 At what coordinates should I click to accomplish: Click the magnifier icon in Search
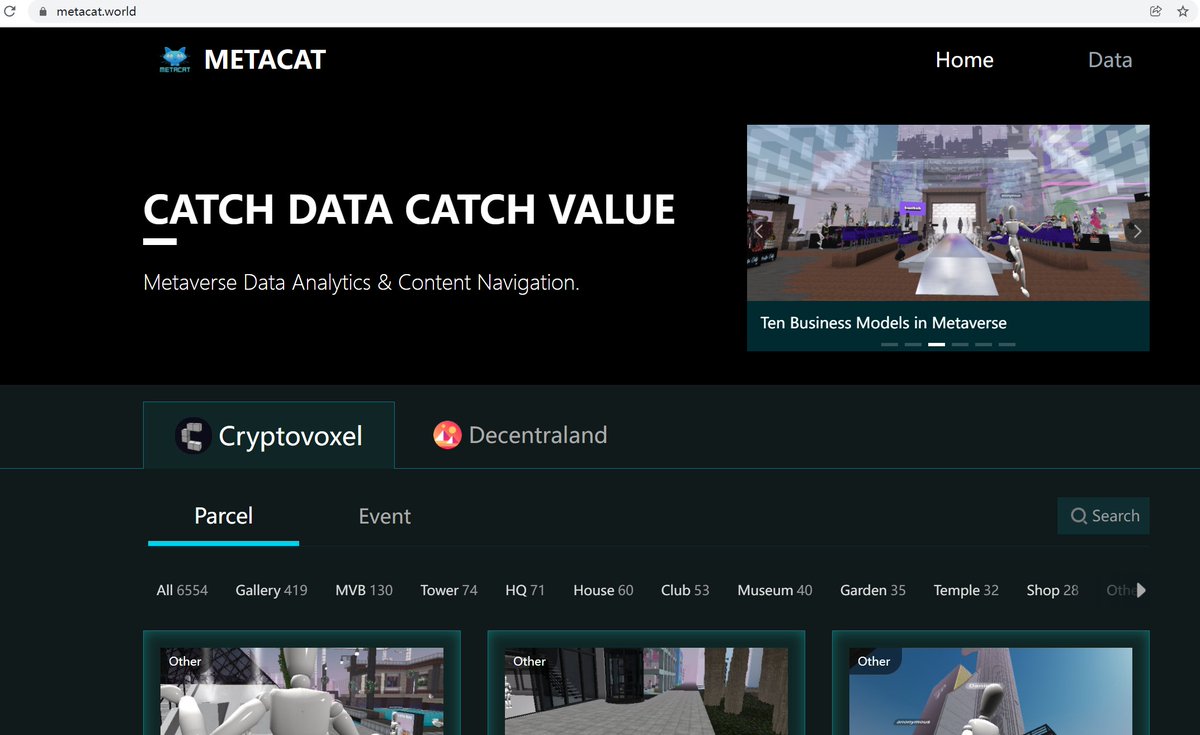tap(1079, 516)
